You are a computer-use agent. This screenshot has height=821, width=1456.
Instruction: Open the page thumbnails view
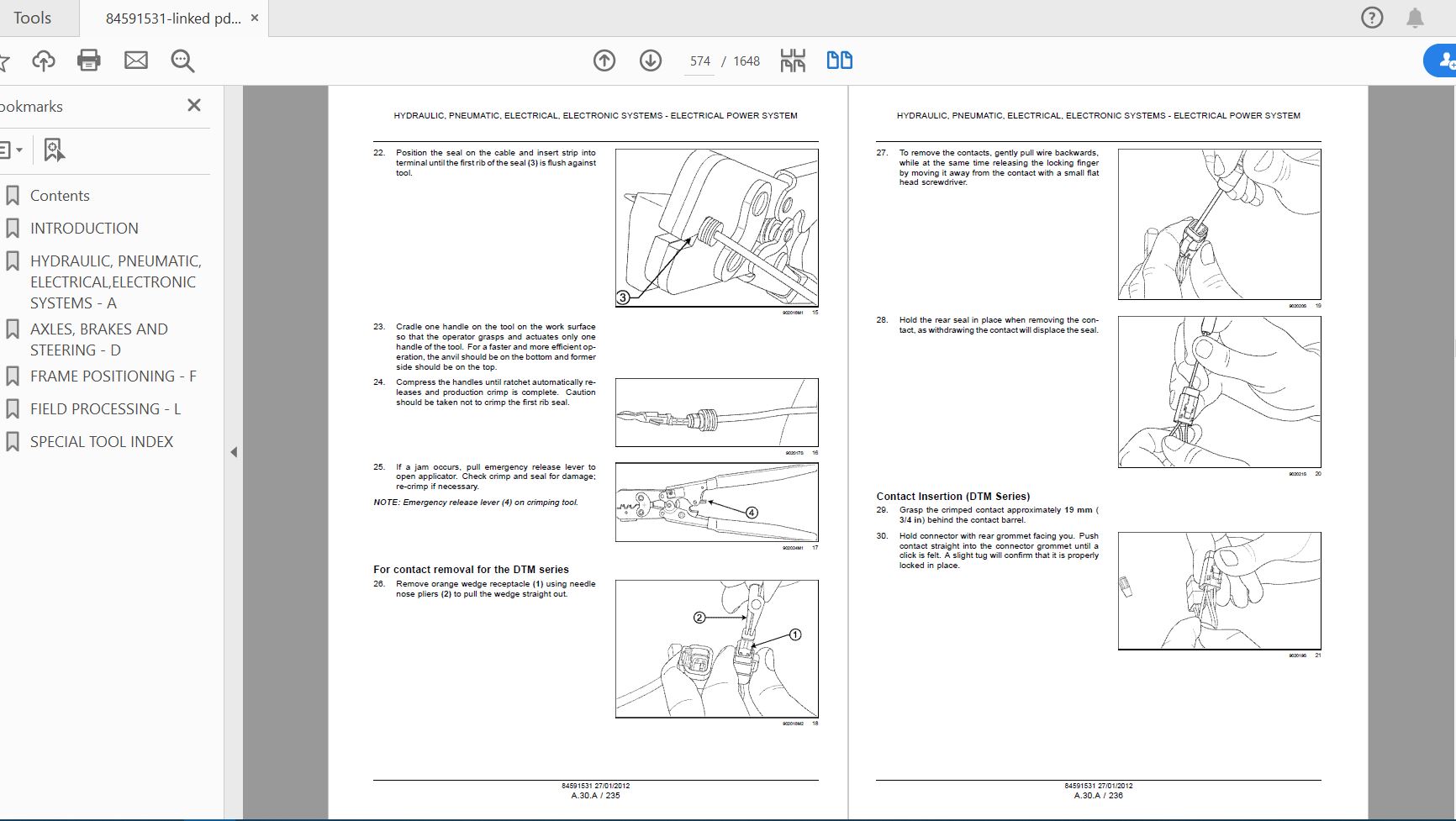tap(791, 61)
